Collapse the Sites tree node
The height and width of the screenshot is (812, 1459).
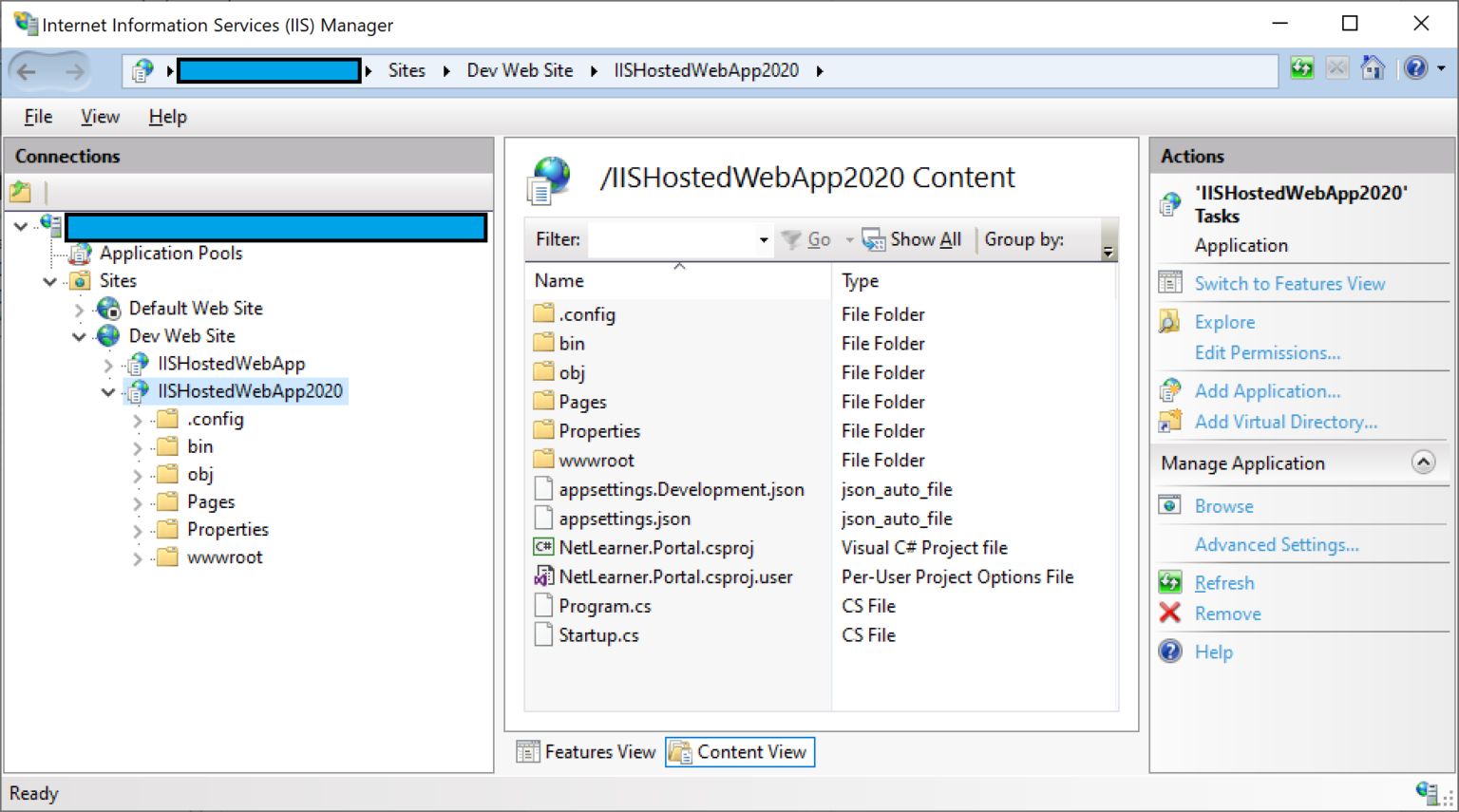[50, 281]
